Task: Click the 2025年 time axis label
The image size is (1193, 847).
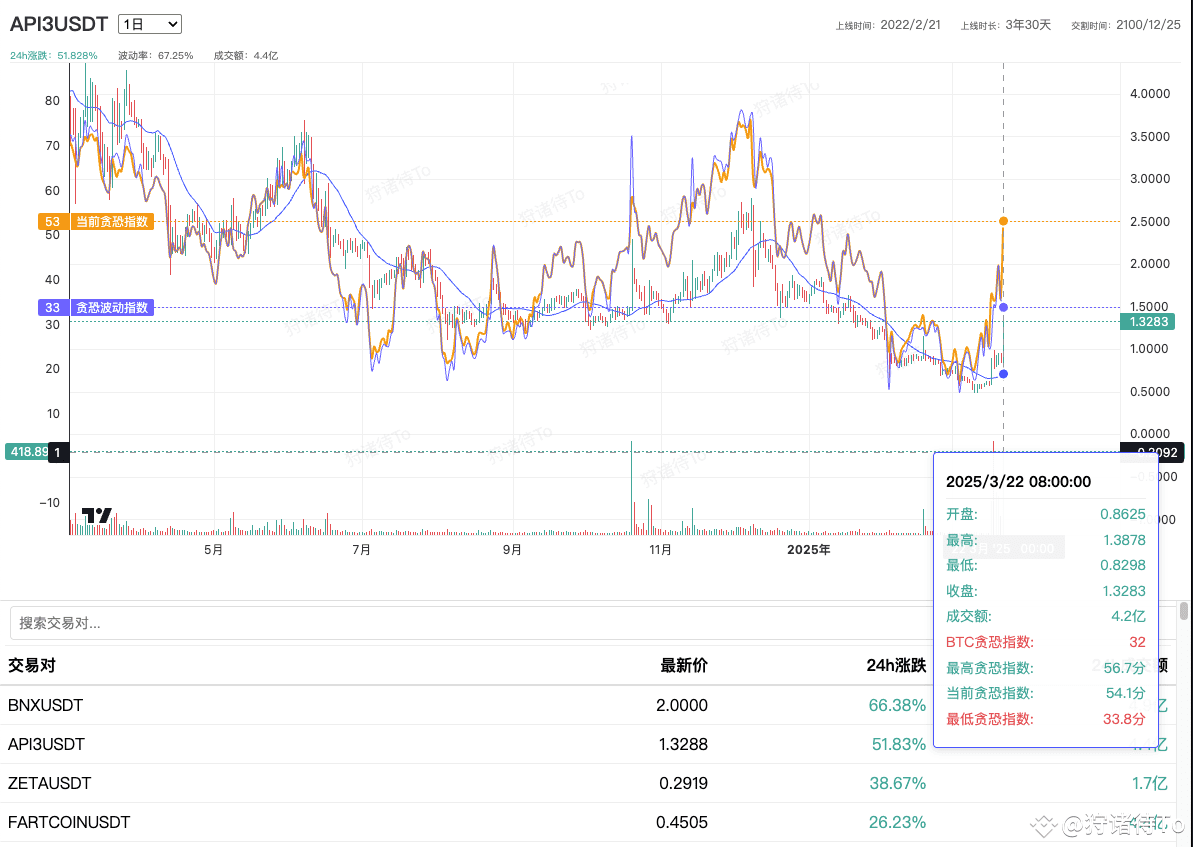Action: [808, 549]
